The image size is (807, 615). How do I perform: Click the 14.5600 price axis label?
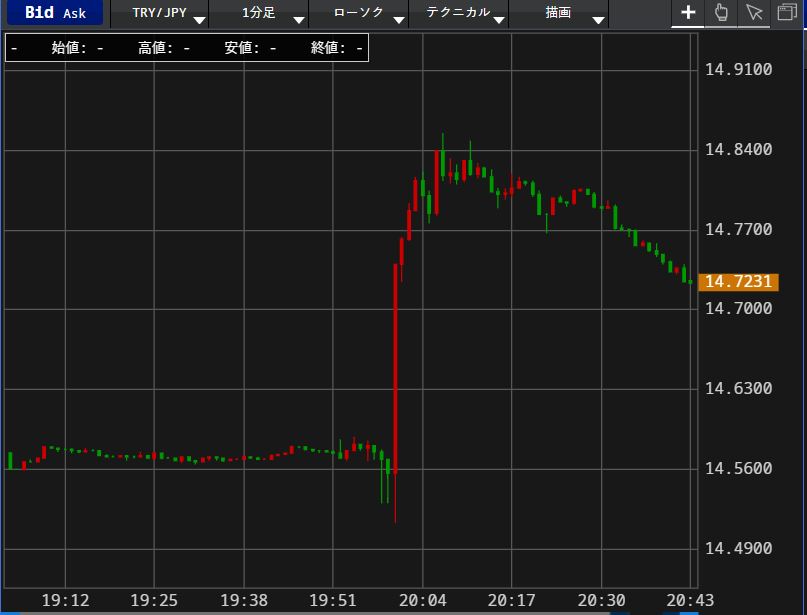[x=738, y=469]
